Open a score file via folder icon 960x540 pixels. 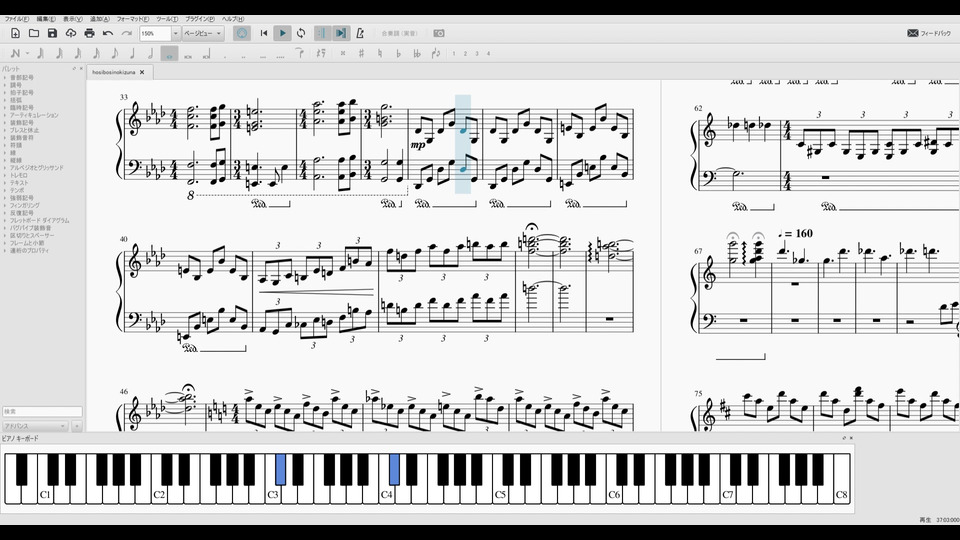click(x=34, y=33)
